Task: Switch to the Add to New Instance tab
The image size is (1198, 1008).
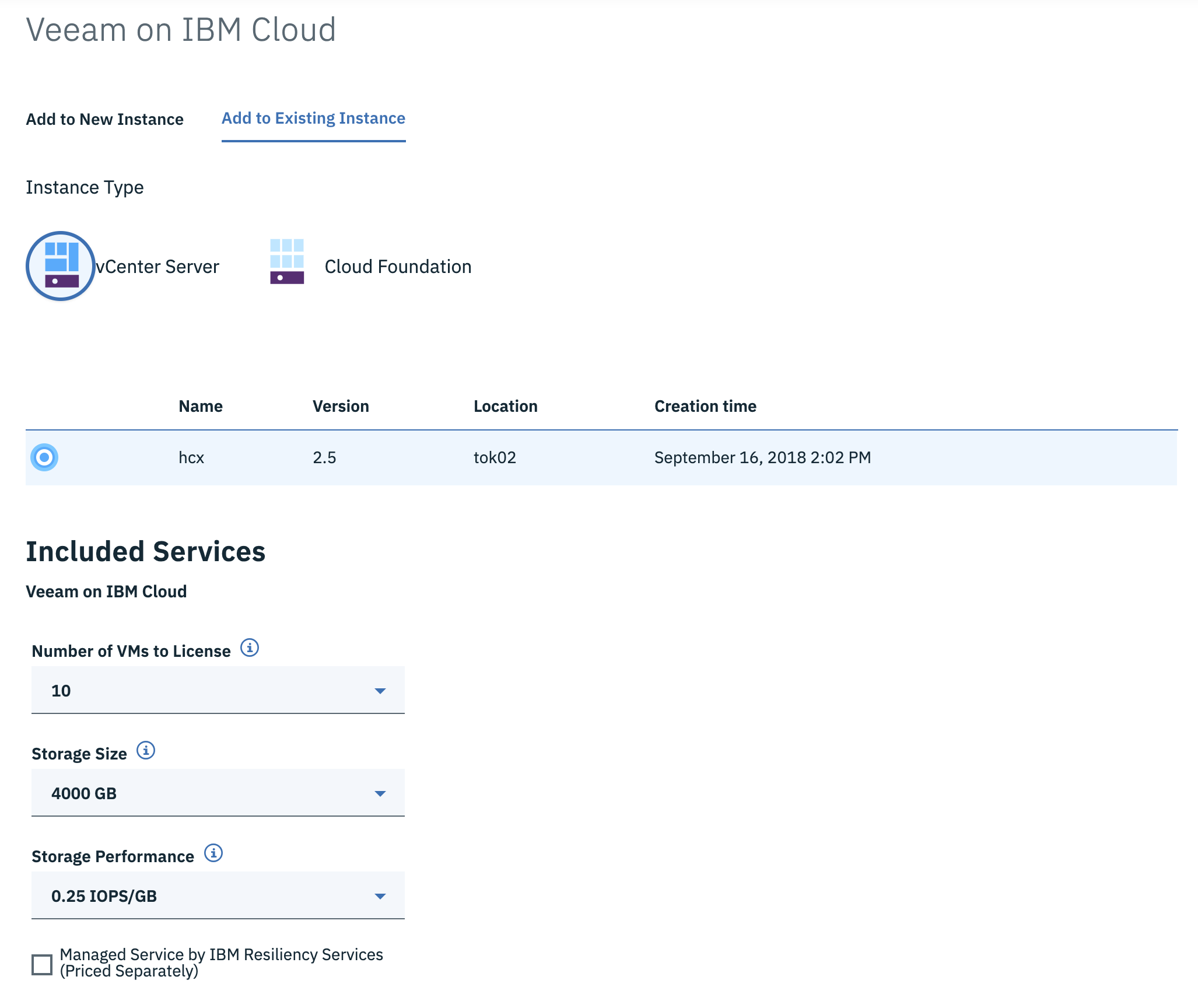Action: [104, 119]
